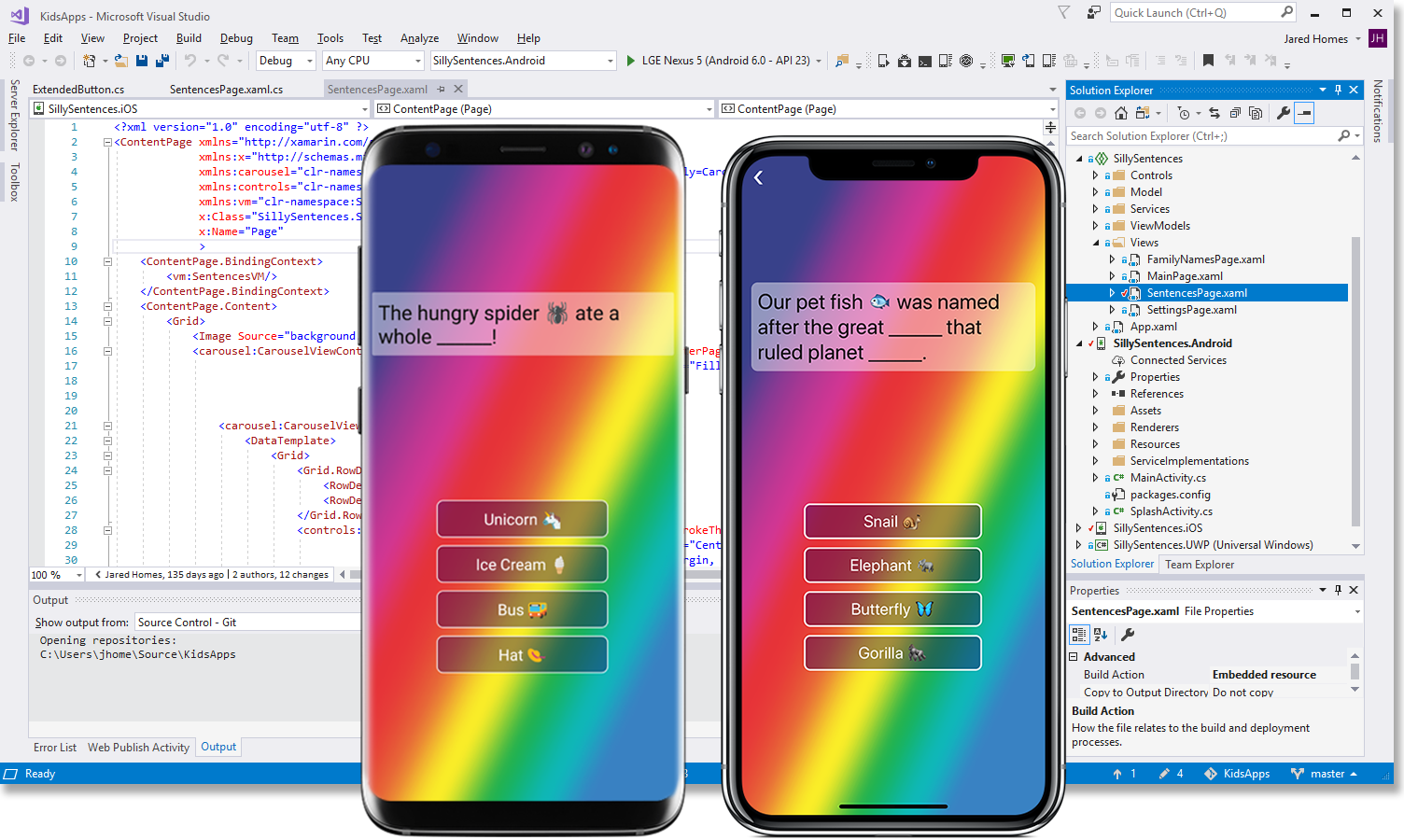
Task: Open the SillySentences.iOS project scope dropdown
Action: click(202, 109)
